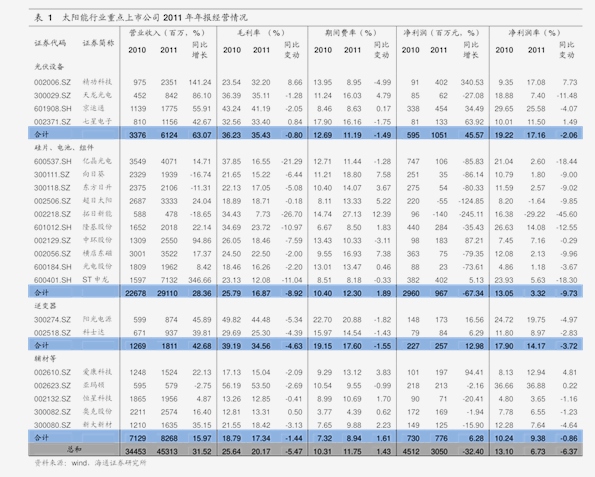The height and width of the screenshot is (477, 595).
Task: Select the net profit growth 340.53
Action: click(472, 82)
